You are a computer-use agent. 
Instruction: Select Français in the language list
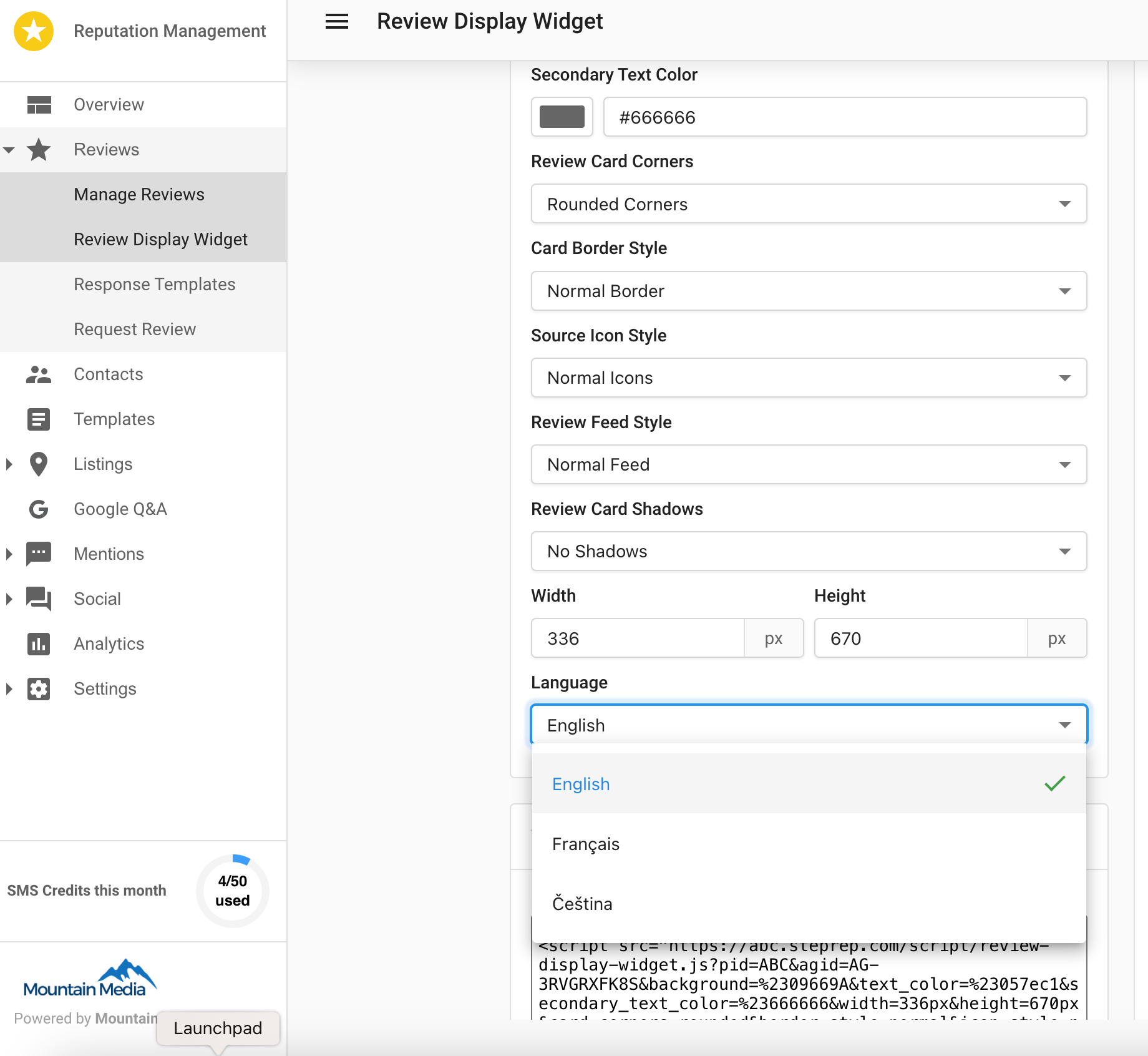[809, 844]
